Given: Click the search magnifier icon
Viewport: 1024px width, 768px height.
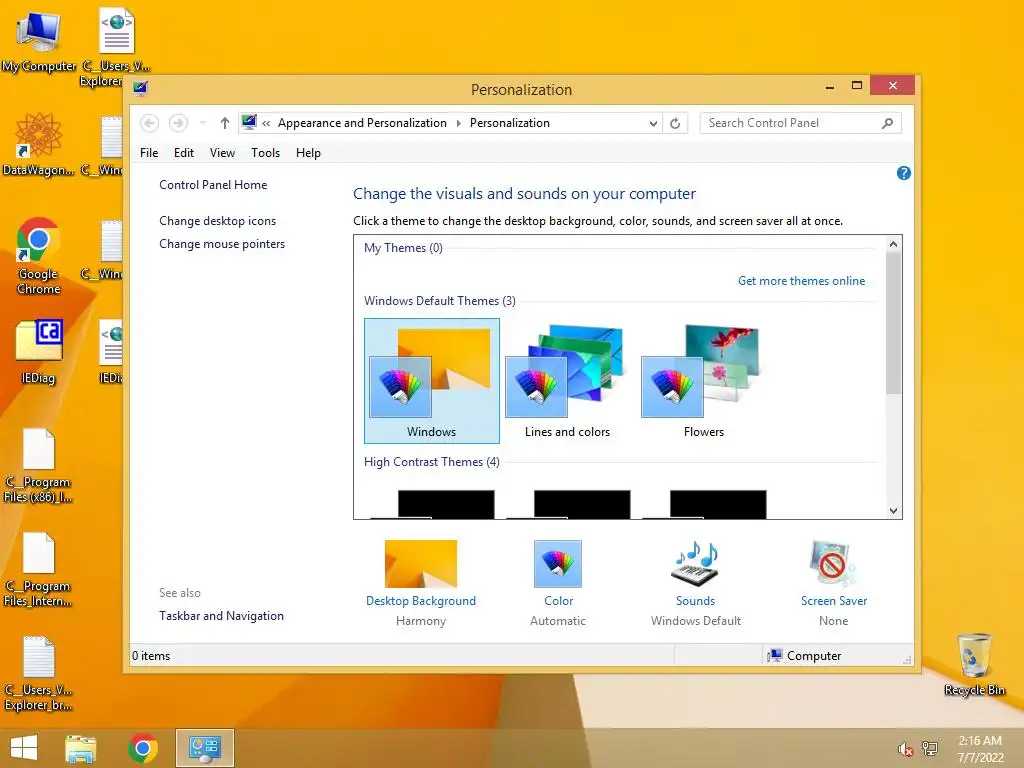Looking at the screenshot, I should tap(887, 123).
